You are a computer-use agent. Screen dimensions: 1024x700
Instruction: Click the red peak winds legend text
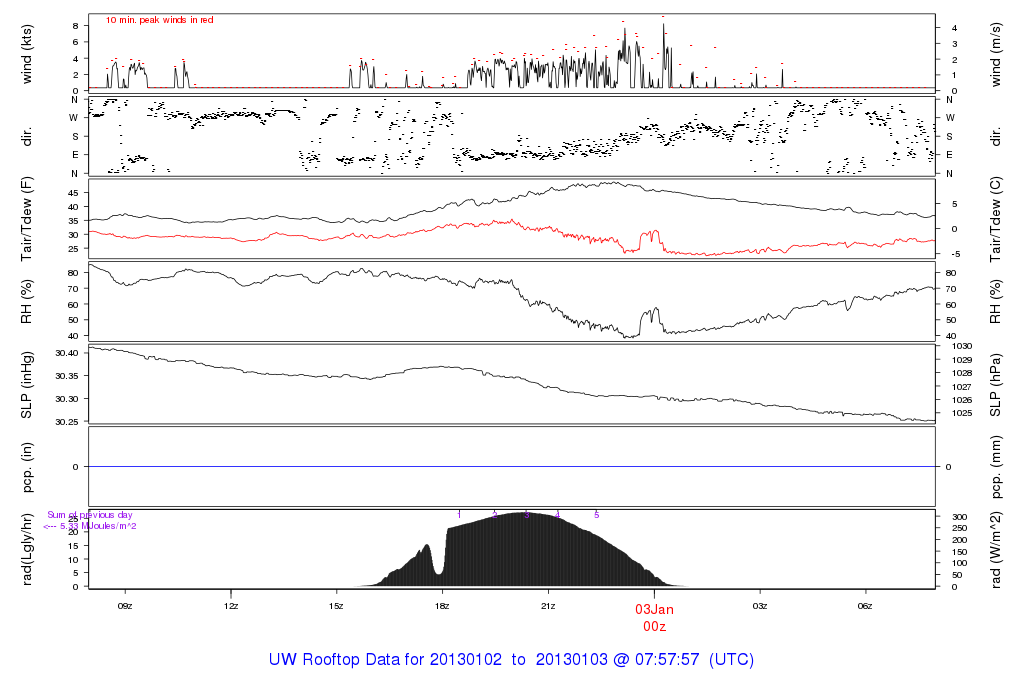pos(159,20)
